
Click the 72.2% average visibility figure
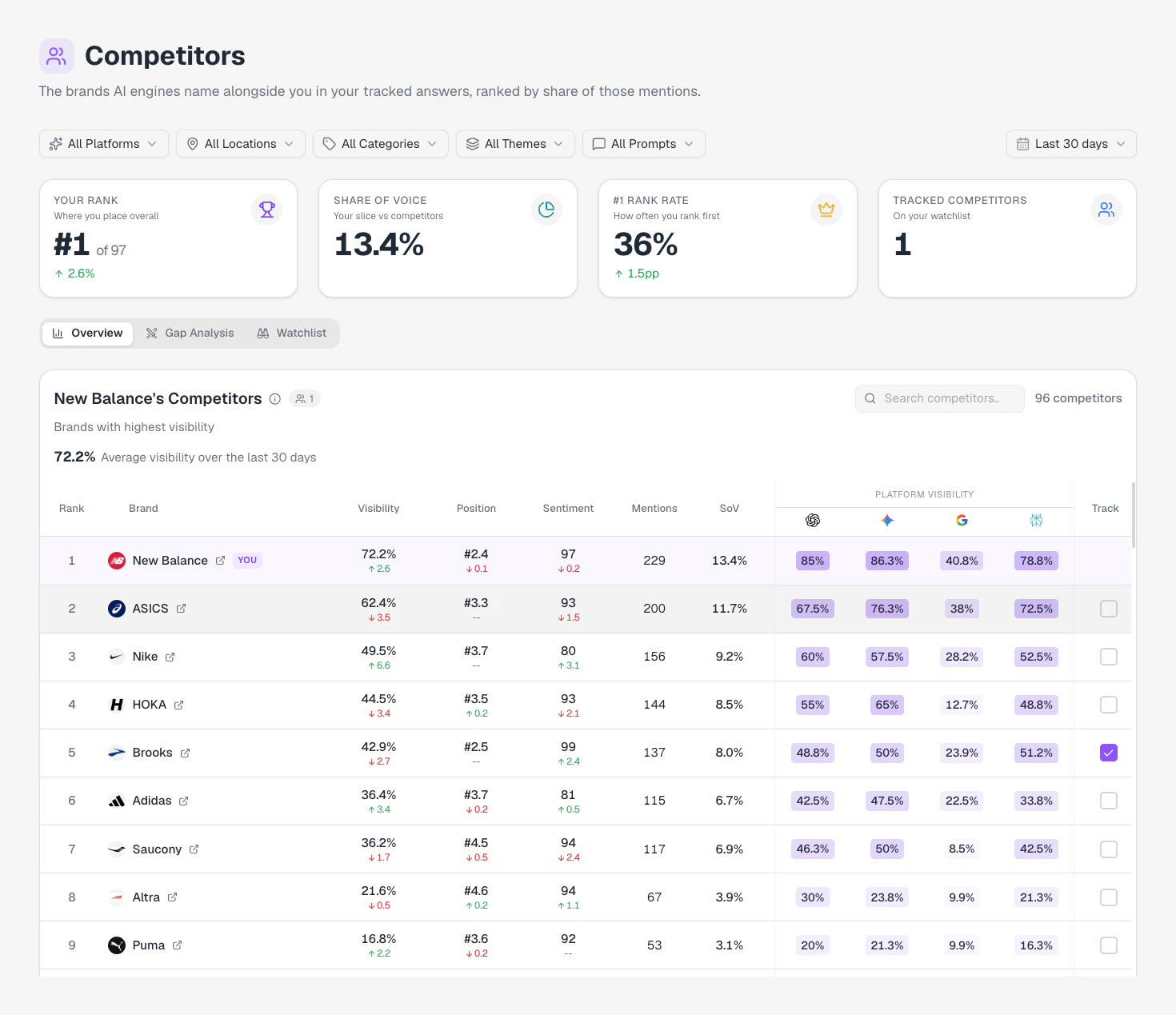tap(74, 457)
